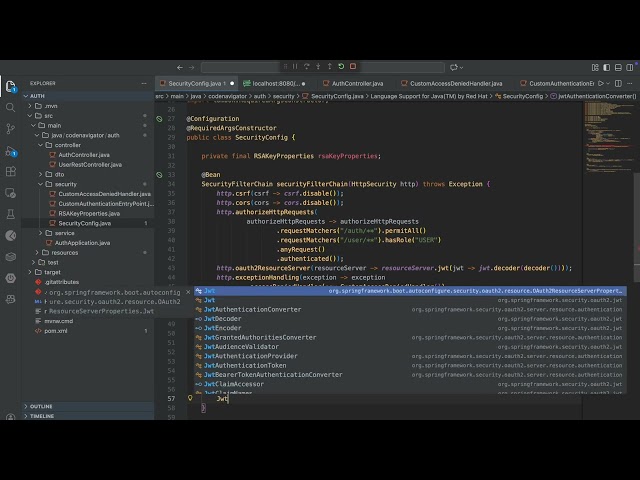Open the run options dropdown beside play icon
Image resolution: width=640 pixels, height=480 pixels.
coord(608,83)
